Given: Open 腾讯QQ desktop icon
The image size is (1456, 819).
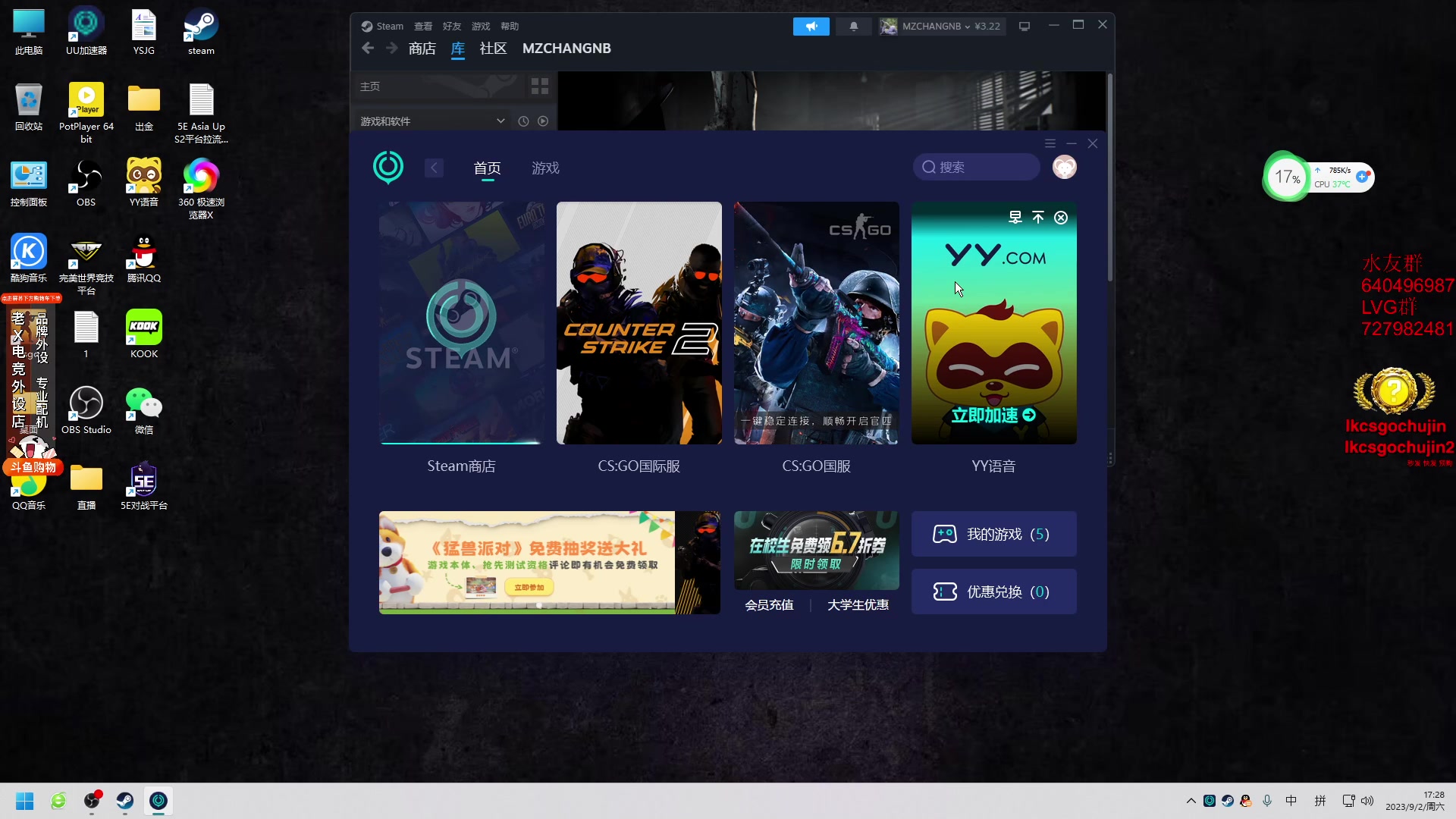Looking at the screenshot, I should coord(144,259).
